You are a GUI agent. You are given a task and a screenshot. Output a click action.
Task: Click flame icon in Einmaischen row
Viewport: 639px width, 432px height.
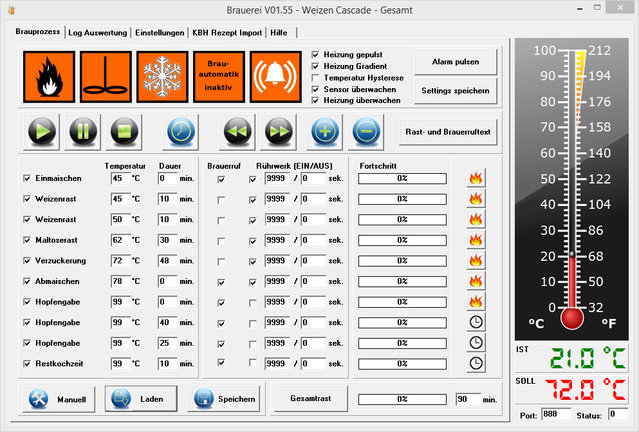pos(476,178)
